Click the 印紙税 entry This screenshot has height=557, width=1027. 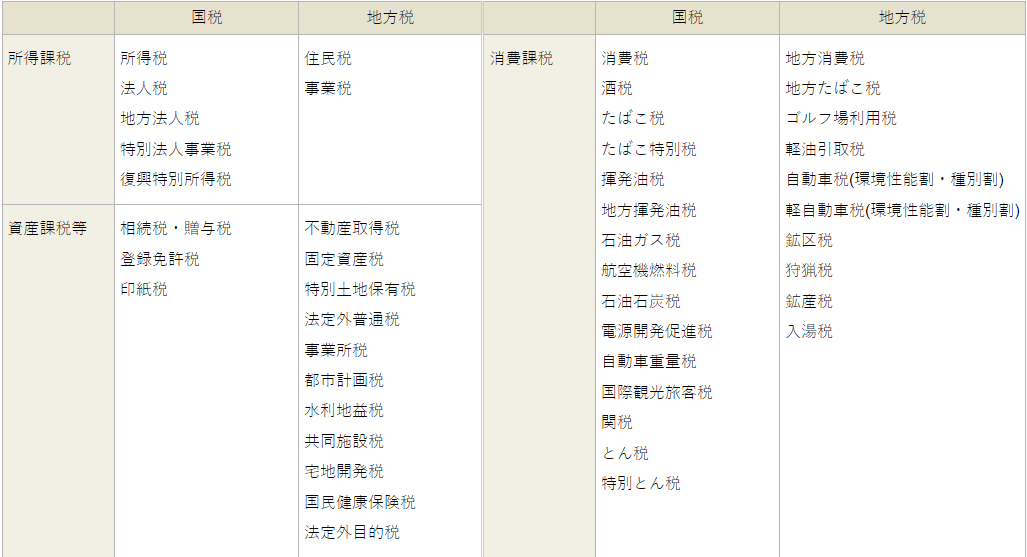coord(144,289)
